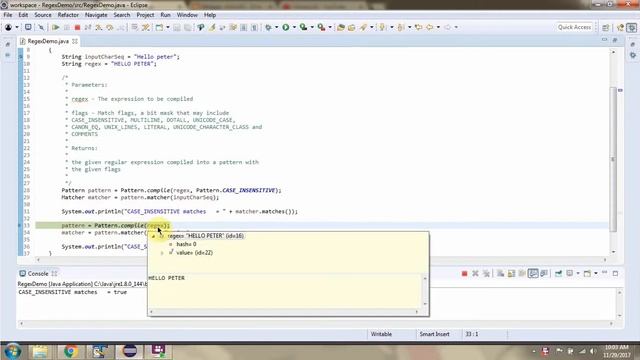The height and width of the screenshot is (360, 640).
Task: Toggle Word Wrap in console toolbar
Action: coord(522,273)
